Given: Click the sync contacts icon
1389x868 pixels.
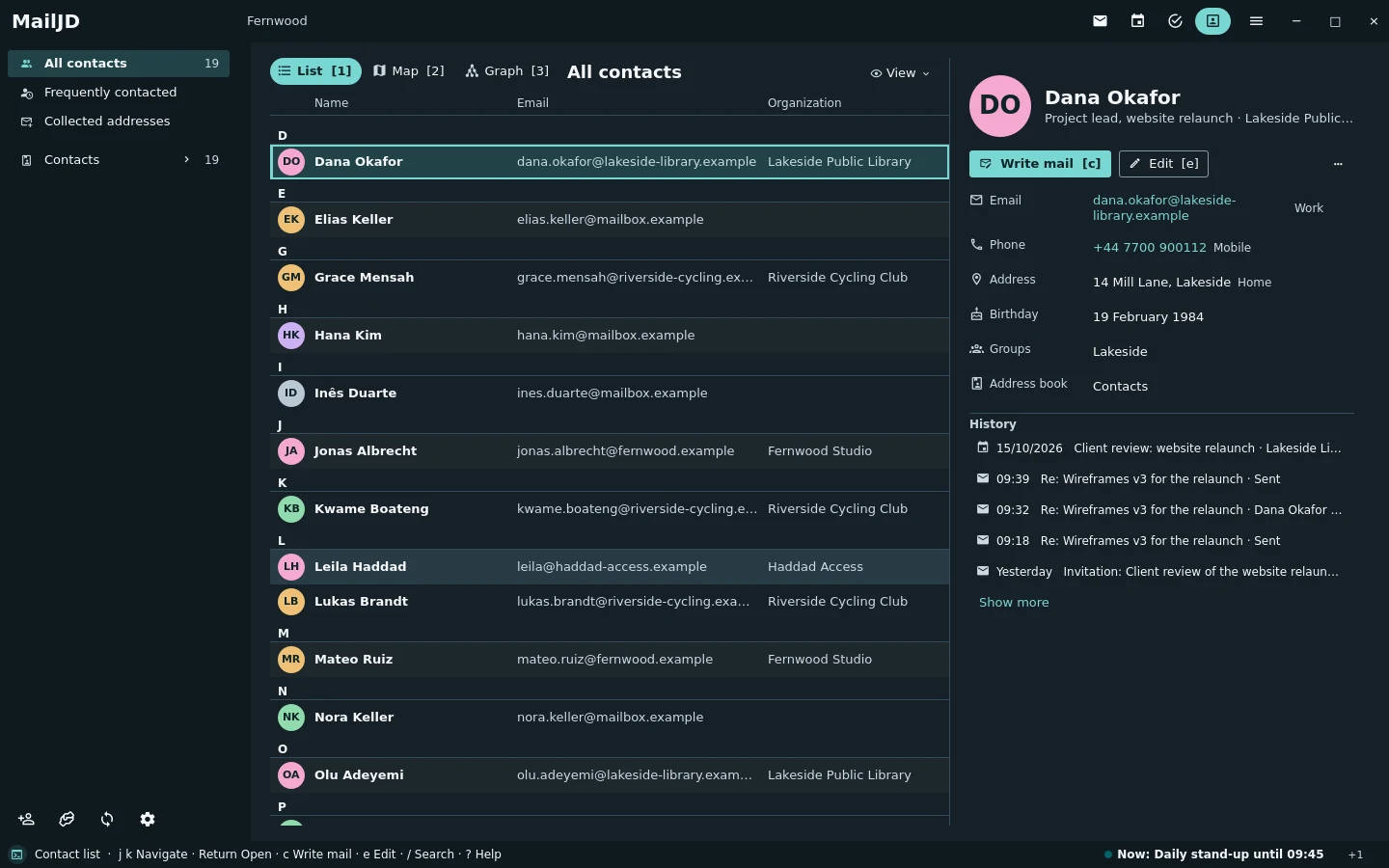Looking at the screenshot, I should click(107, 819).
